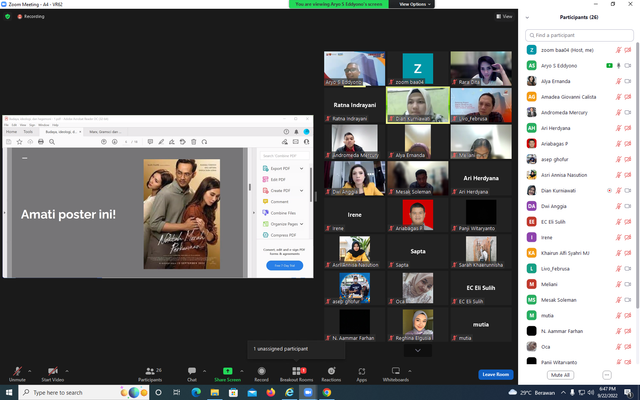Expand share options arrow beside Share Screen

(242, 371)
